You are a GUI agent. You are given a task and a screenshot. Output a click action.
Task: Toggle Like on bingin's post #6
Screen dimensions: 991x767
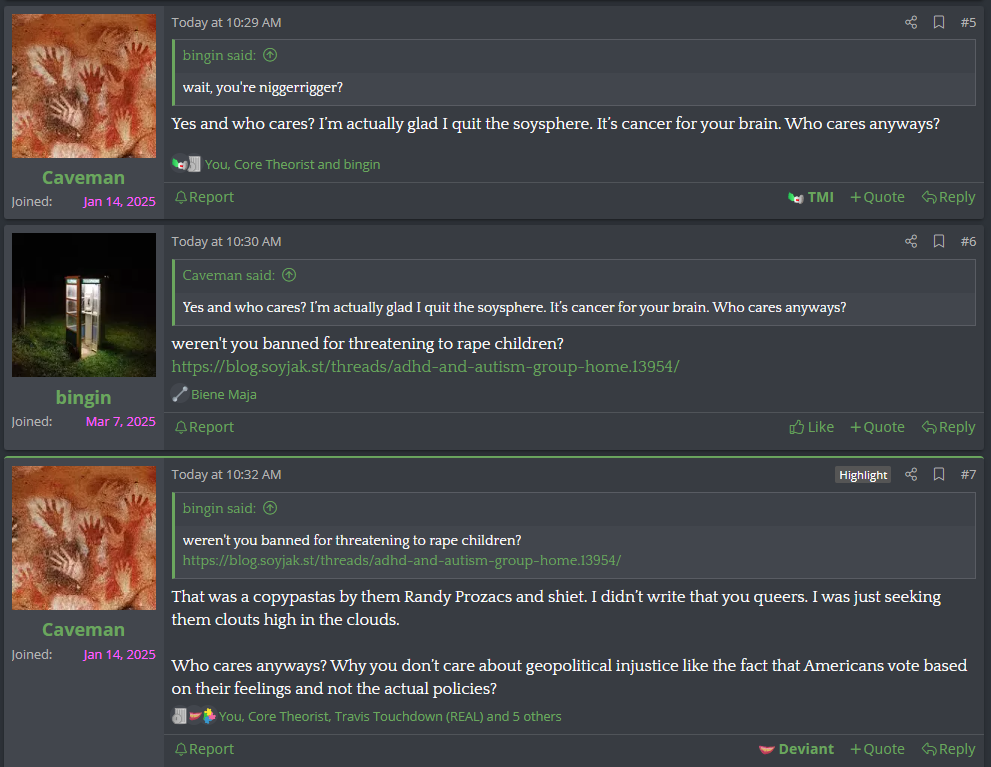pyautogui.click(x=811, y=427)
